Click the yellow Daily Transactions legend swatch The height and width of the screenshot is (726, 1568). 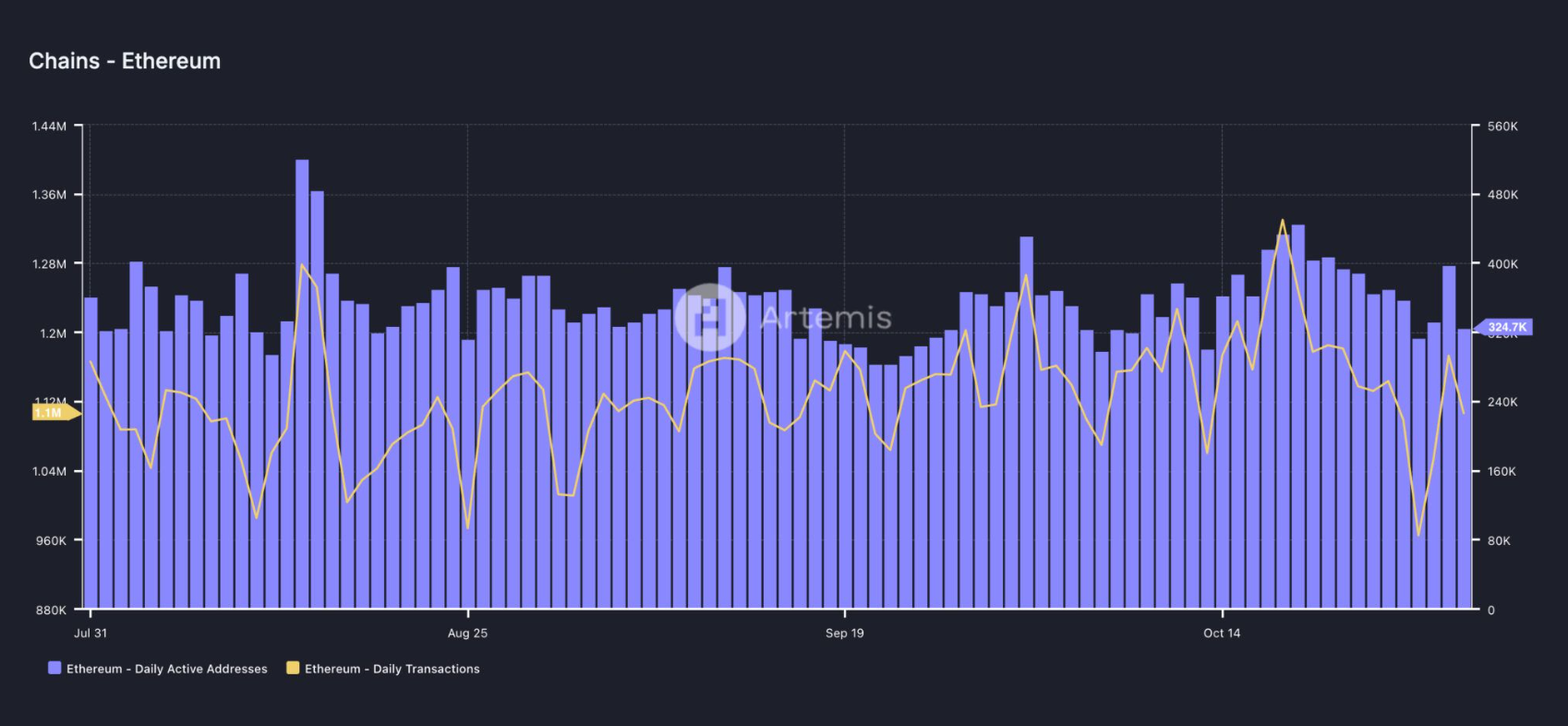point(293,668)
